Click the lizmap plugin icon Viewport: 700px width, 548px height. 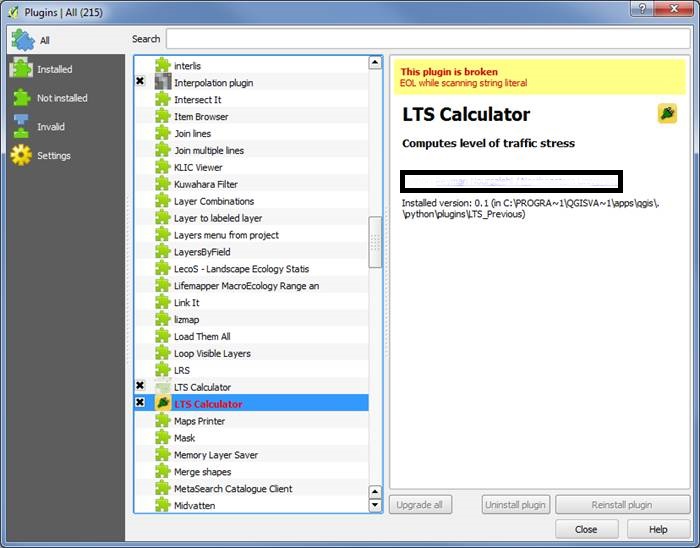point(162,320)
